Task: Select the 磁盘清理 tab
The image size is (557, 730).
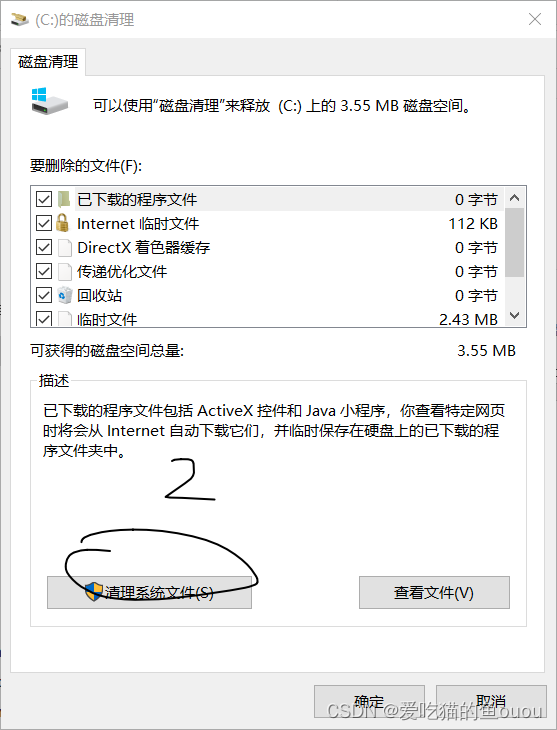Action: [x=48, y=61]
